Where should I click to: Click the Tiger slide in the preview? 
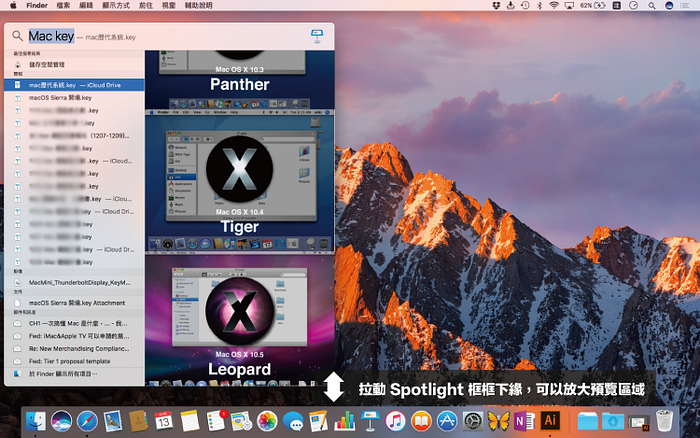240,181
